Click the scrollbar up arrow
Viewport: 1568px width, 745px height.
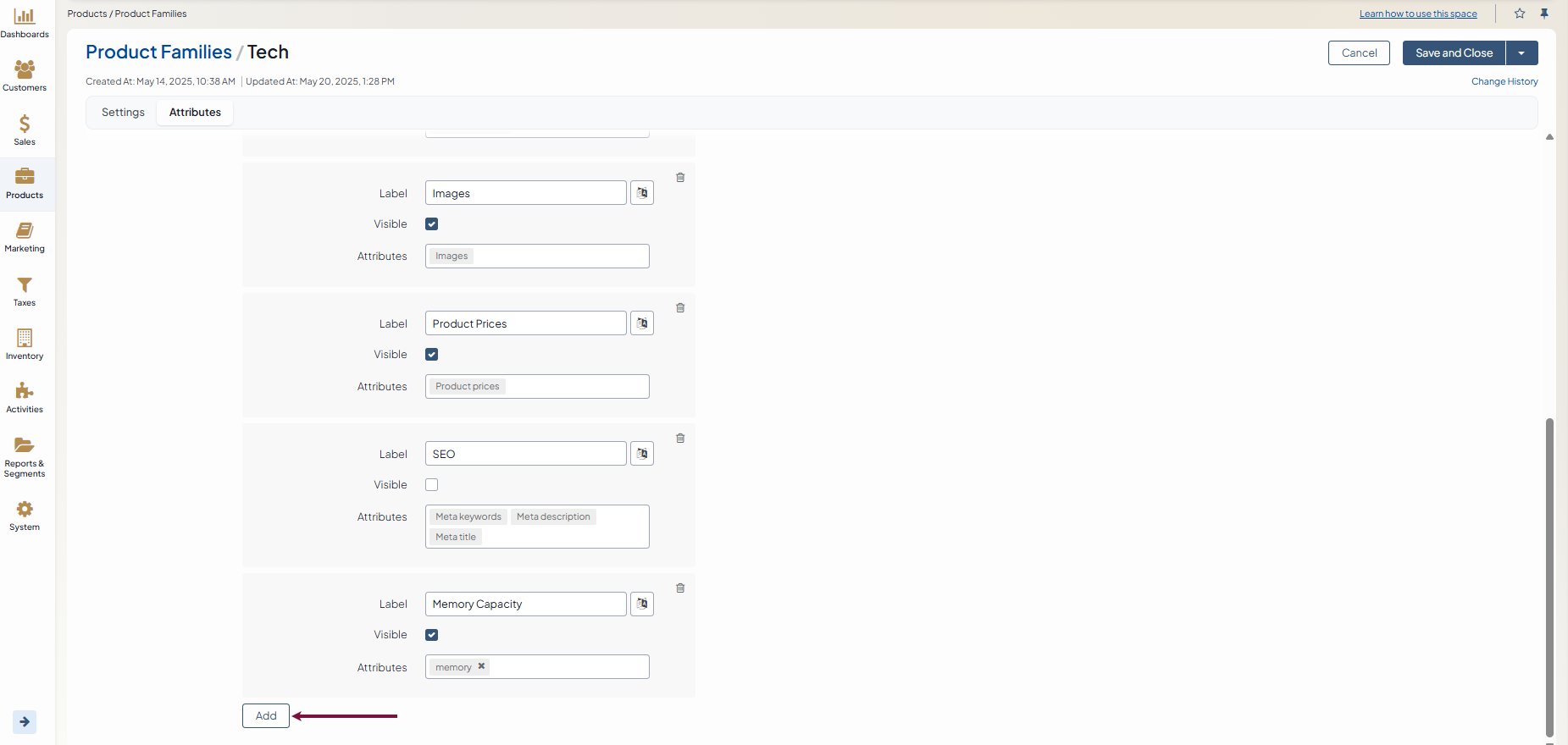pyautogui.click(x=1549, y=137)
